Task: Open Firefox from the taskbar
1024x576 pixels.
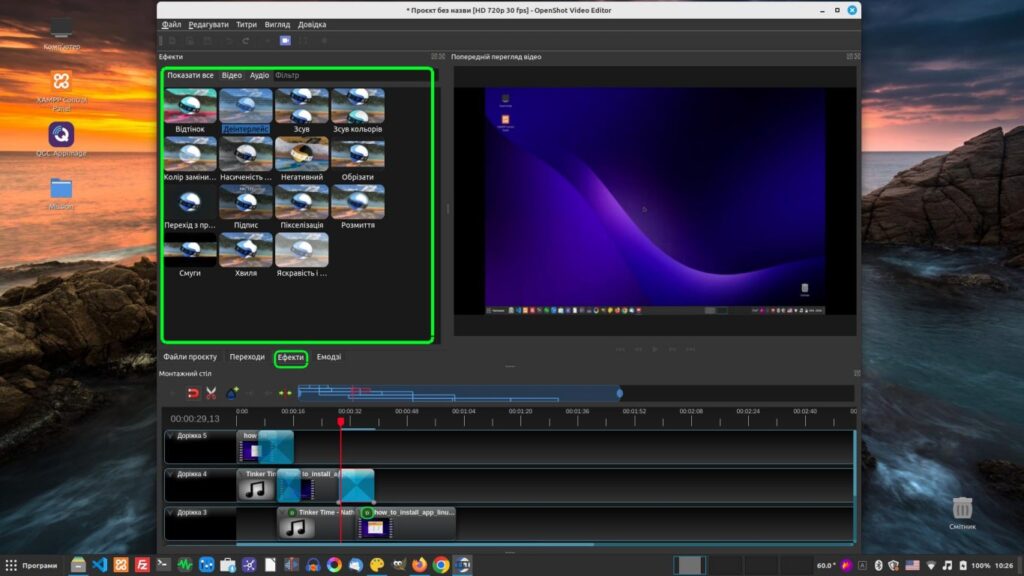Action: tap(419, 565)
